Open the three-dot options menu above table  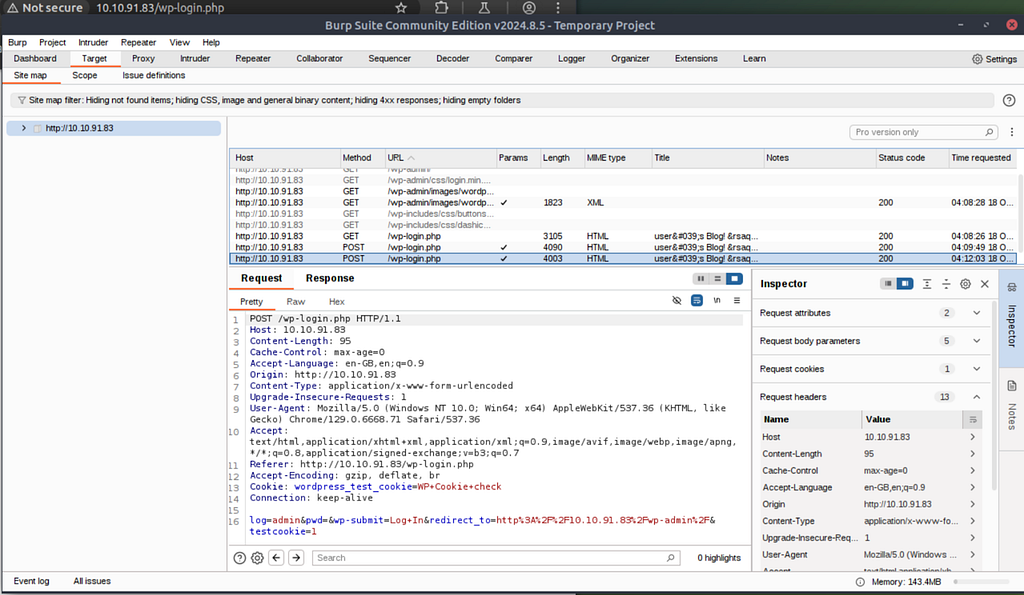[1012, 132]
